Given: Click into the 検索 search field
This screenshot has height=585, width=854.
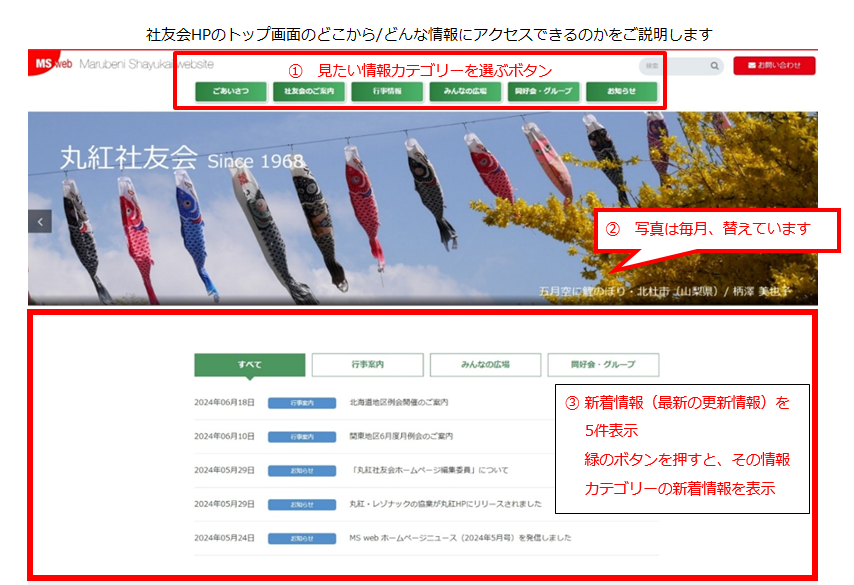Looking at the screenshot, I should pos(681,66).
